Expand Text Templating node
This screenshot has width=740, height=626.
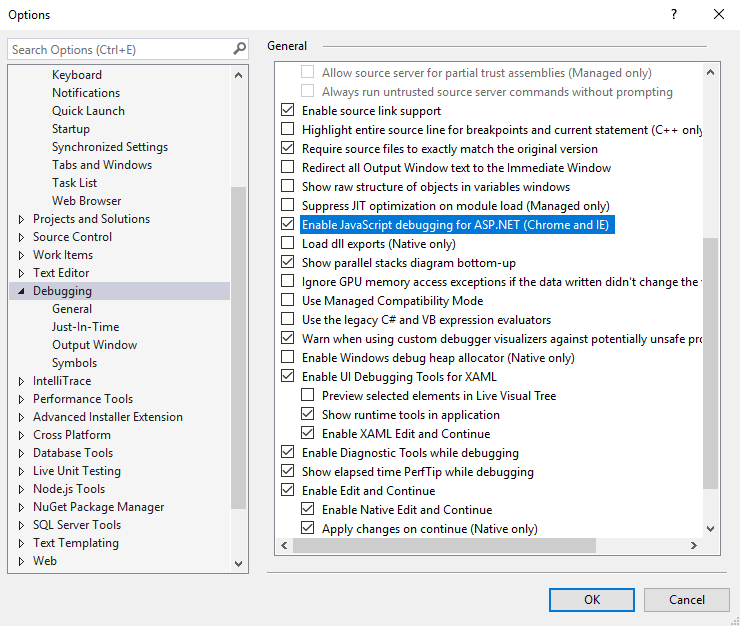21,543
